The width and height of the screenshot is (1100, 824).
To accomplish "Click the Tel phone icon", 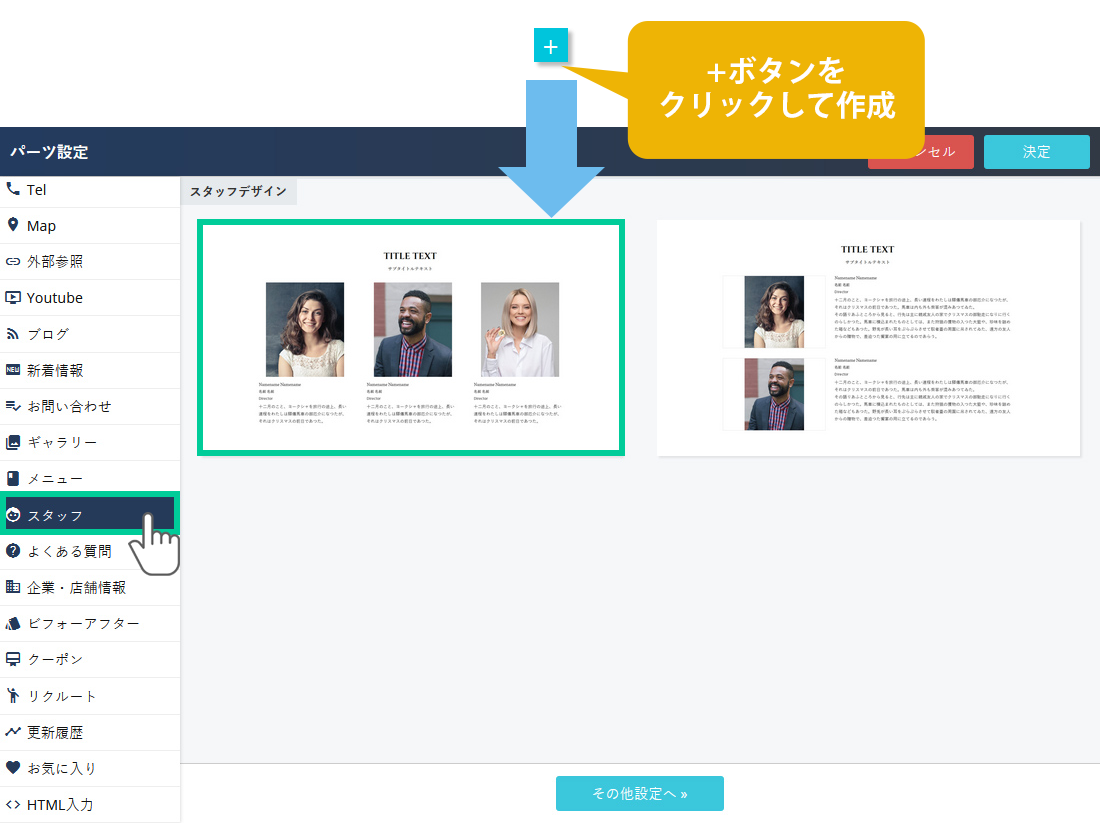I will [13, 189].
